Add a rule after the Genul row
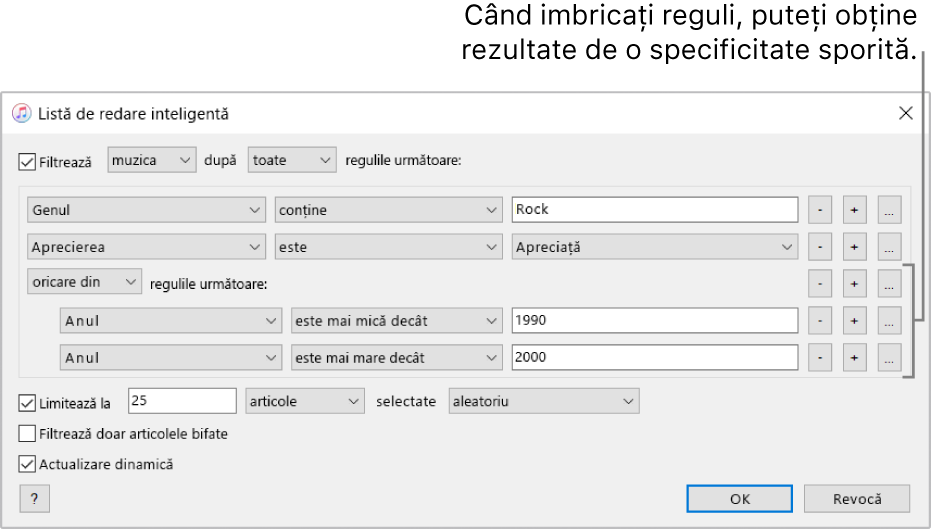 [x=854, y=210]
